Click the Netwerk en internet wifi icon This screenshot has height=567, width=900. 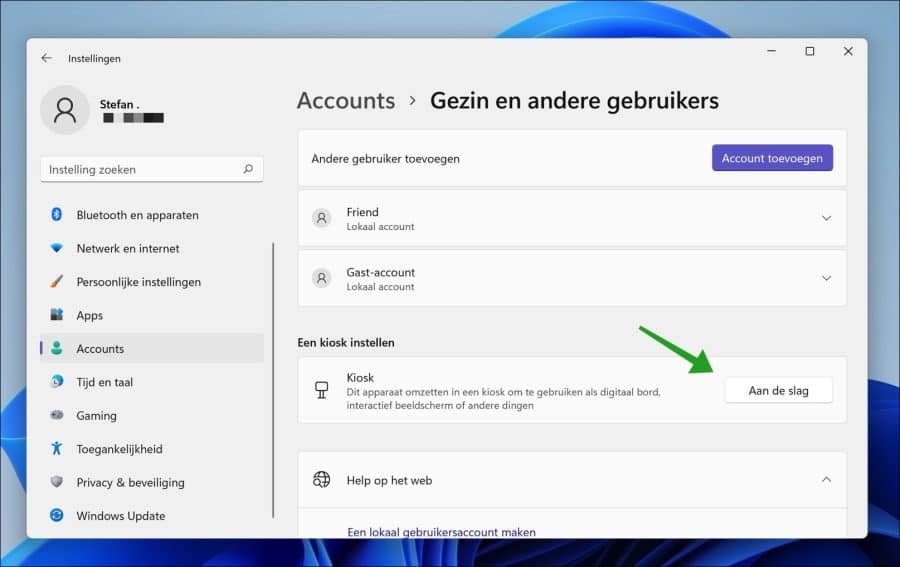click(x=56, y=248)
